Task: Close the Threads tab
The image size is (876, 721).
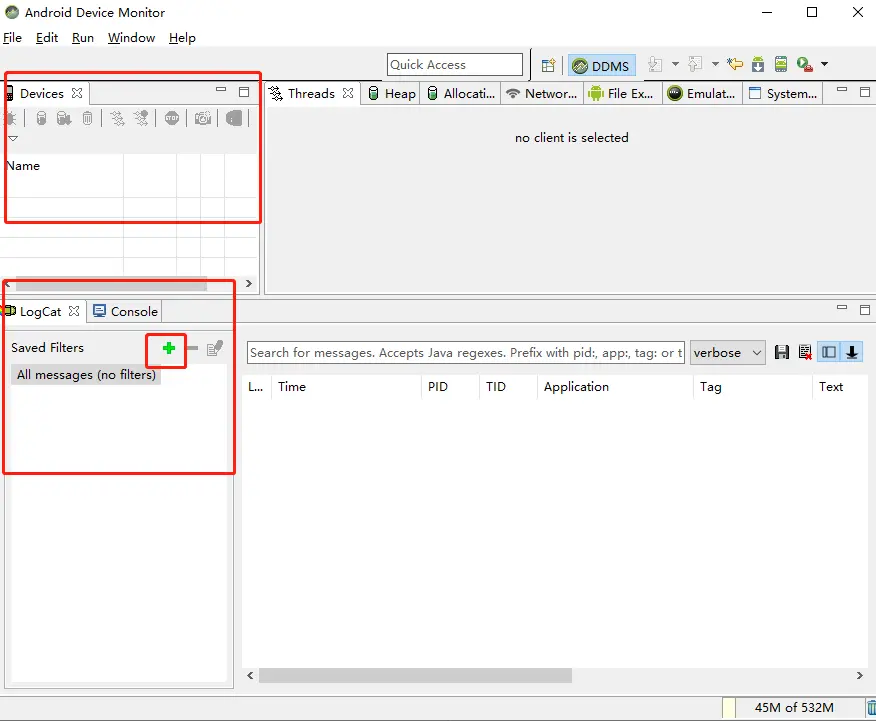Action: [x=348, y=93]
